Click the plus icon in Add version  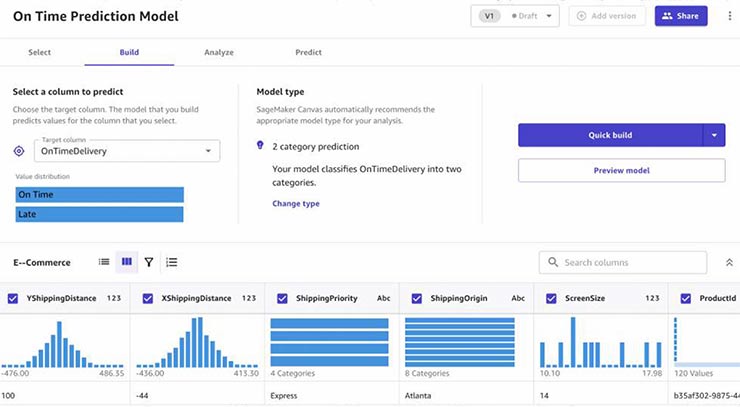pos(582,16)
